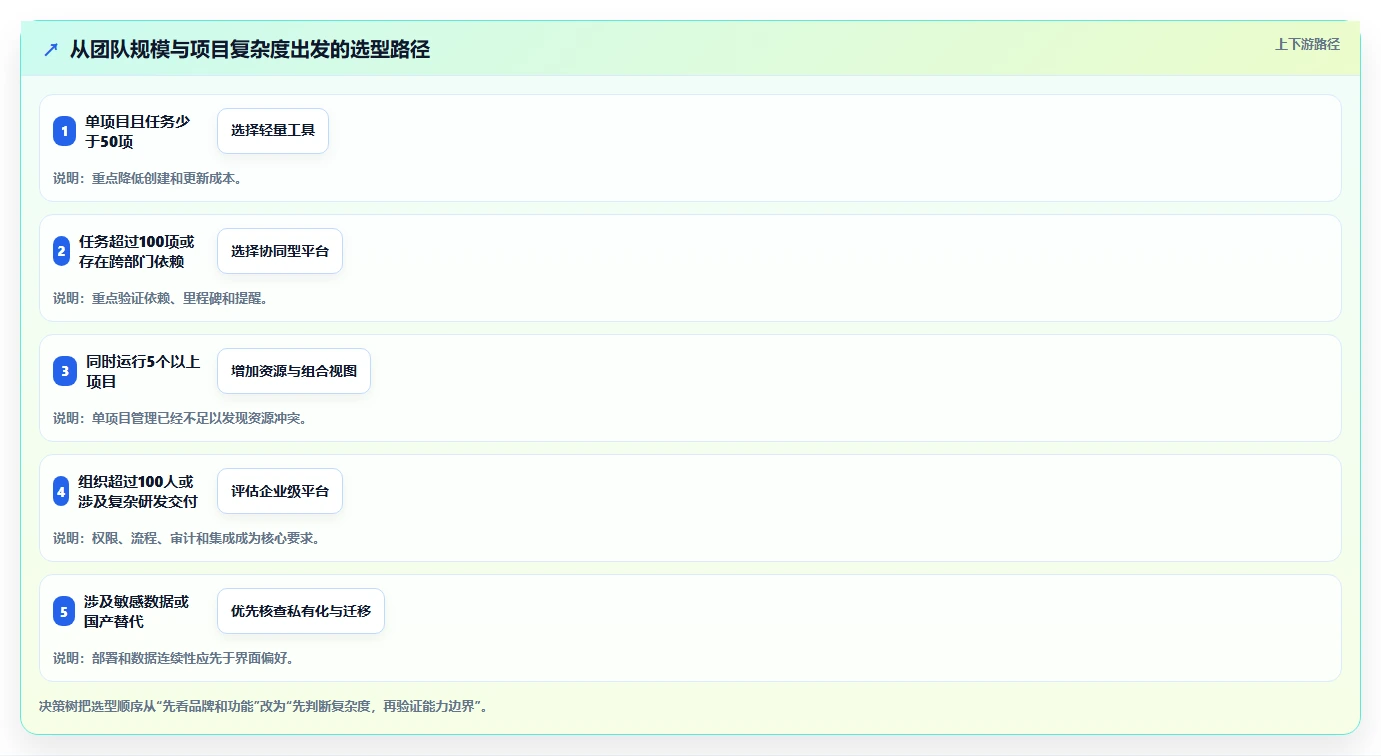The height and width of the screenshot is (756, 1381).
Task: Click the footer summary about 决策树把选型顺序
Action: 264,706
